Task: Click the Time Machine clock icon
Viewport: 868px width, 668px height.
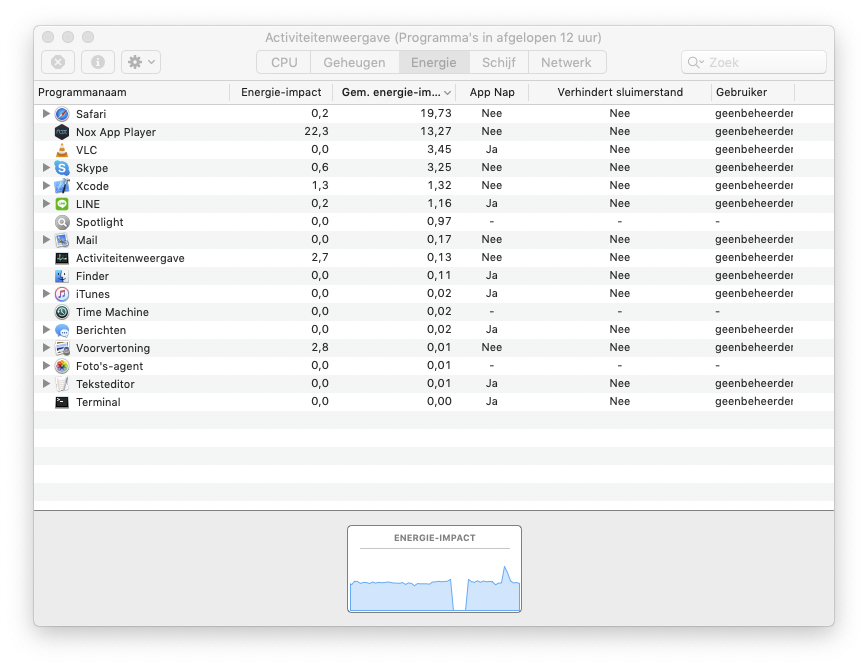Action: pyautogui.click(x=62, y=312)
